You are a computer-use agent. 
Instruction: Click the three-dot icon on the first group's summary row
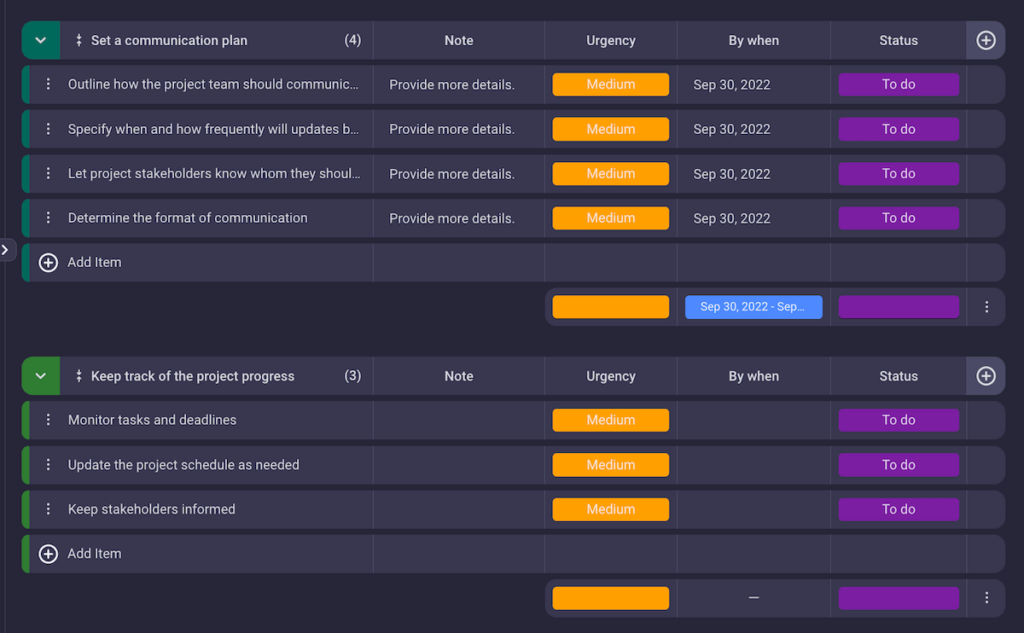pyautogui.click(x=986, y=307)
